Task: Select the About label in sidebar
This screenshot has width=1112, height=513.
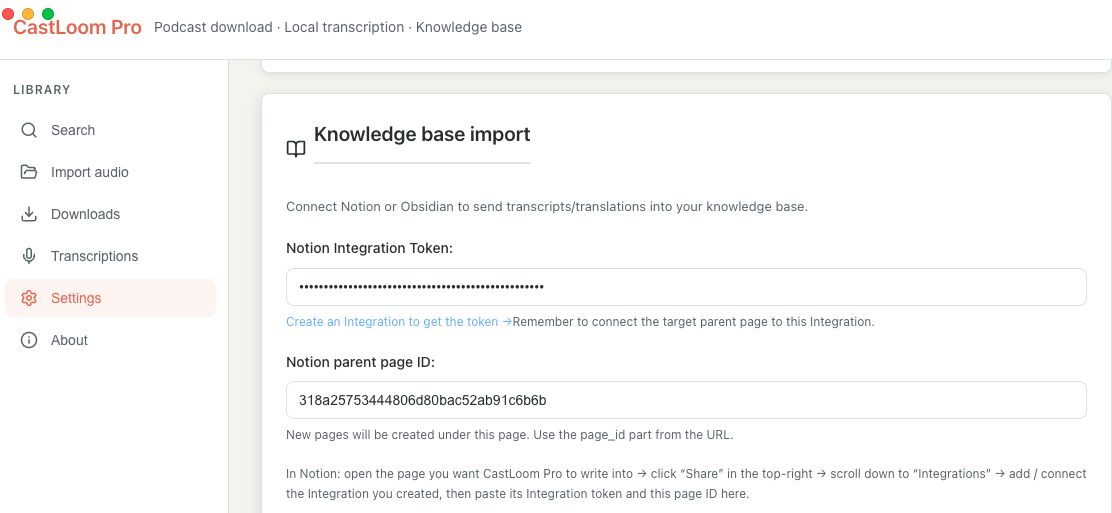Action: 69,340
